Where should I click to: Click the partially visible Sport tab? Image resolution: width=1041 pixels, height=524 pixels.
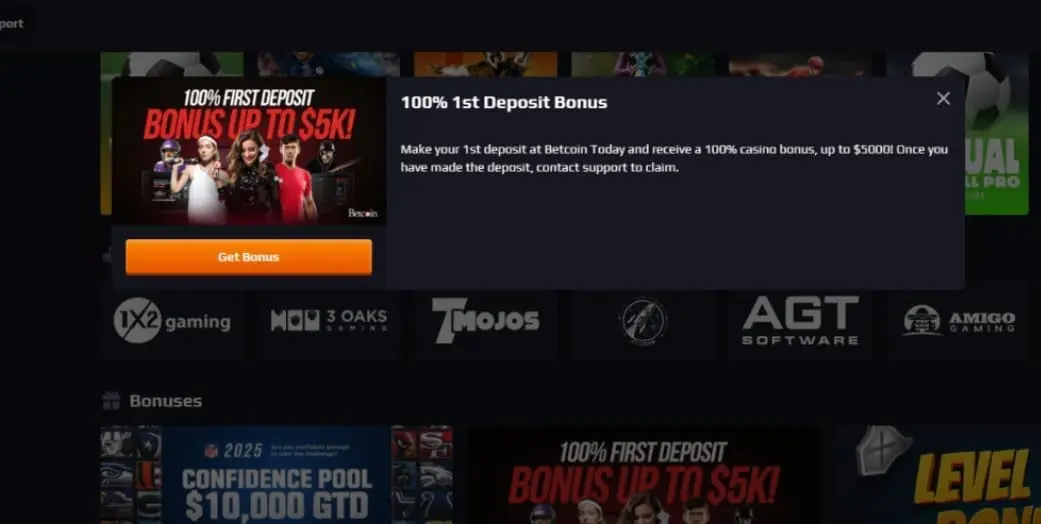tap(12, 23)
